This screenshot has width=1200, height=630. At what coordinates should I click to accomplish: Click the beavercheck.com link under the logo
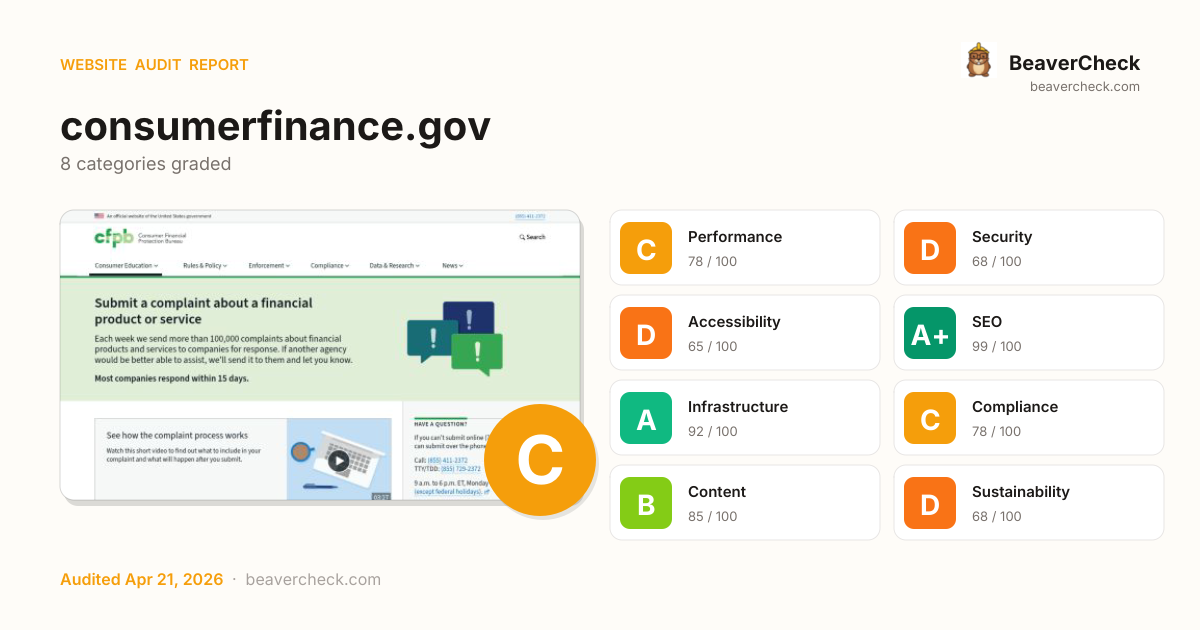tap(1084, 87)
